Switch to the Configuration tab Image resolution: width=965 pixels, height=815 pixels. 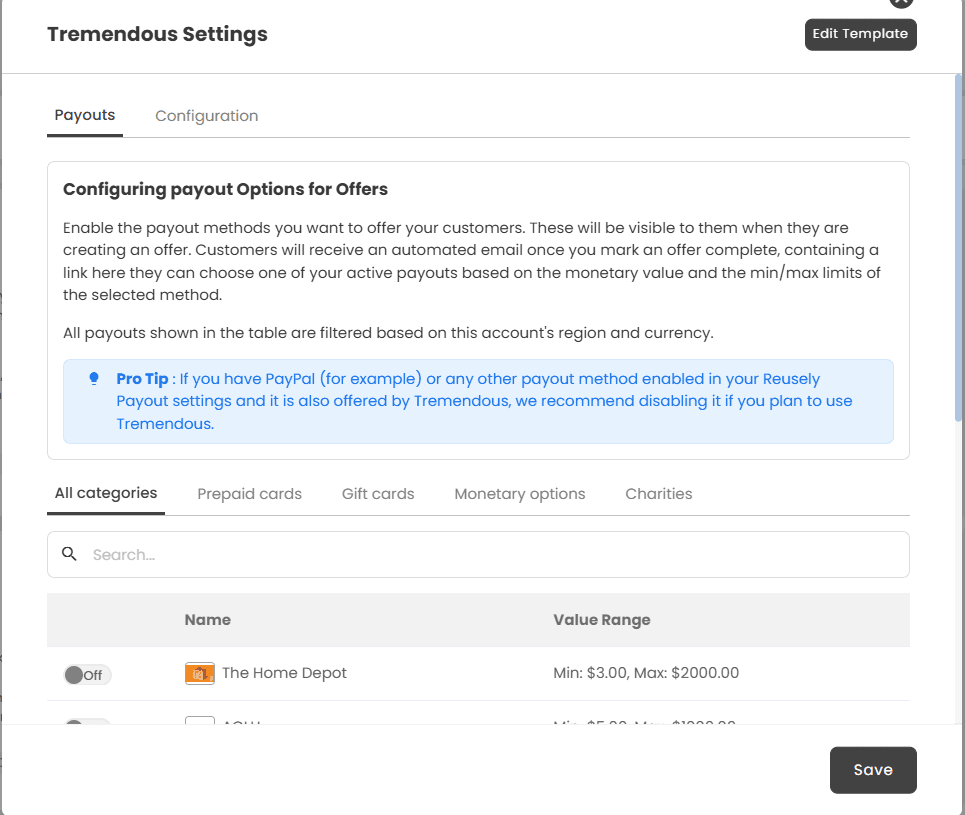tap(207, 116)
